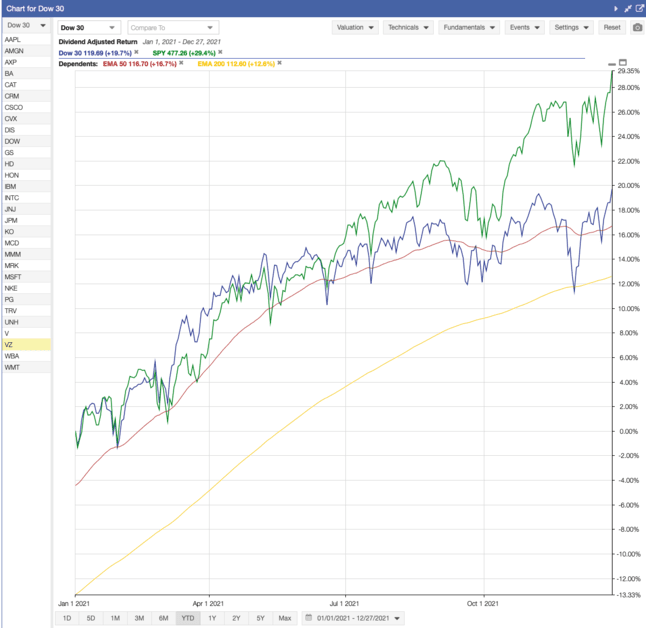
Task: Select AXP in the ticker list
Action: (x=26, y=62)
